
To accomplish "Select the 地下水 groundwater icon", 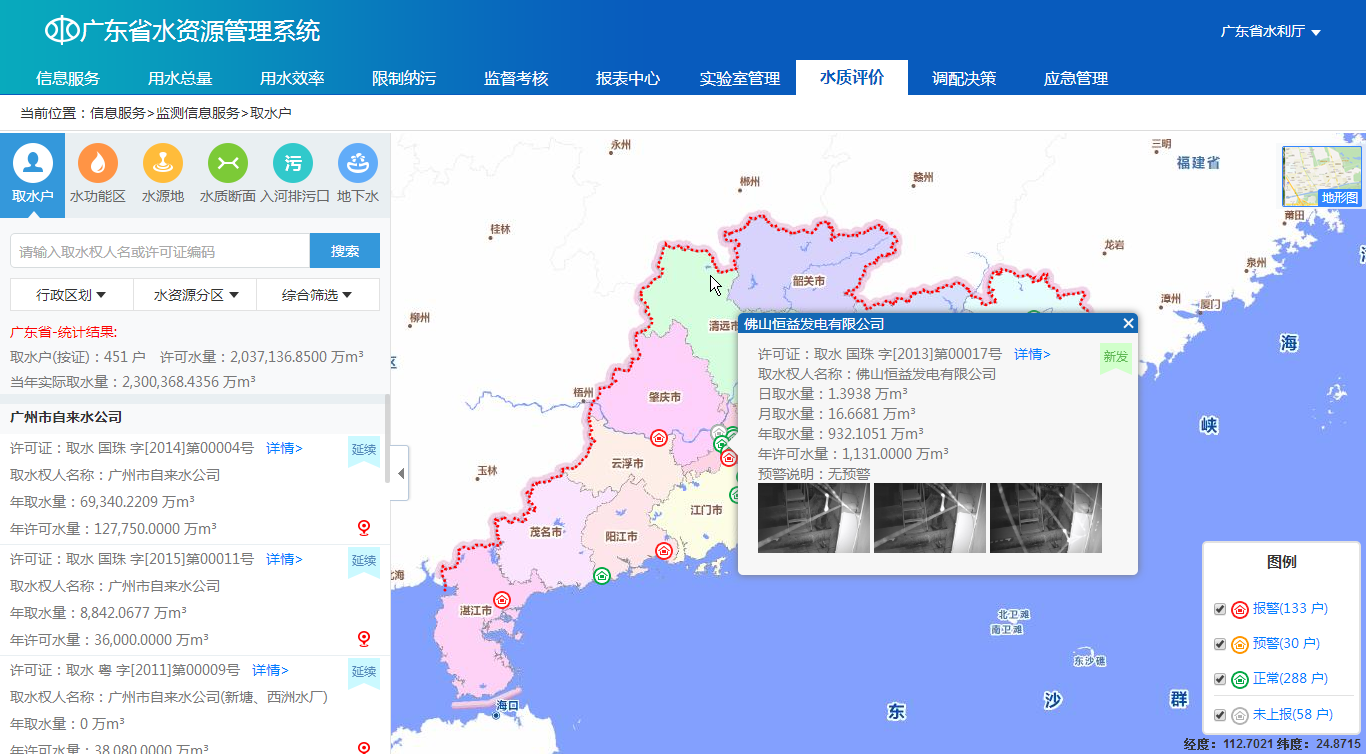I will point(357,163).
